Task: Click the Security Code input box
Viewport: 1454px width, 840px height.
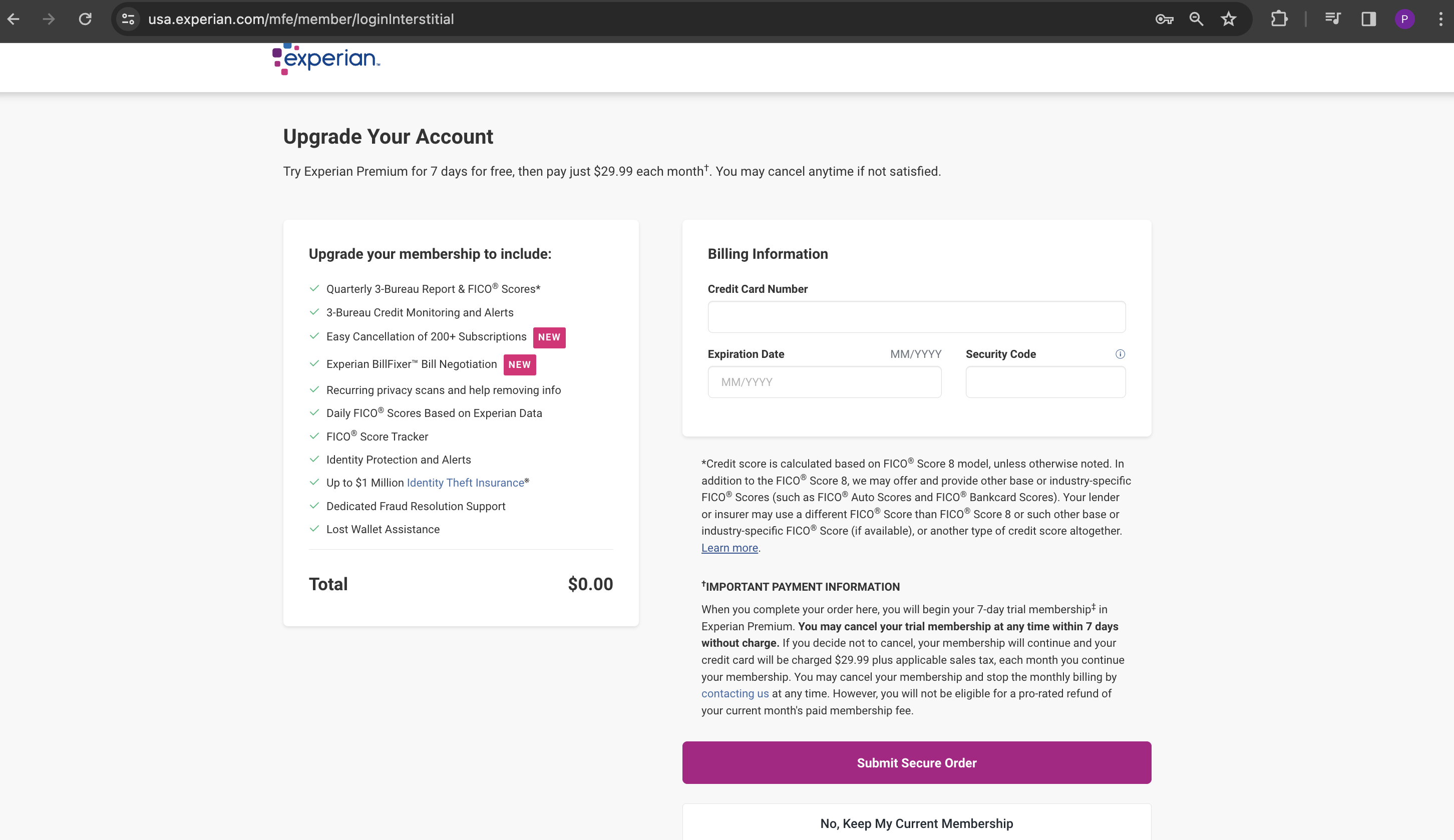Action: (x=1045, y=382)
